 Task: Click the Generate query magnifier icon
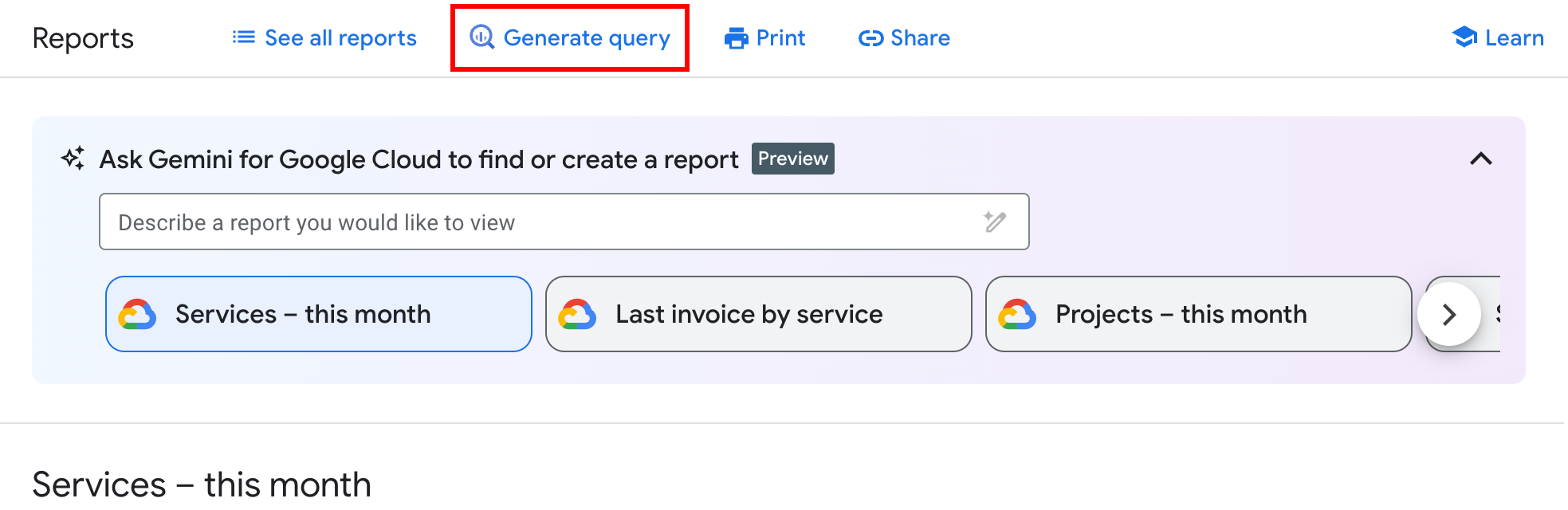[481, 37]
